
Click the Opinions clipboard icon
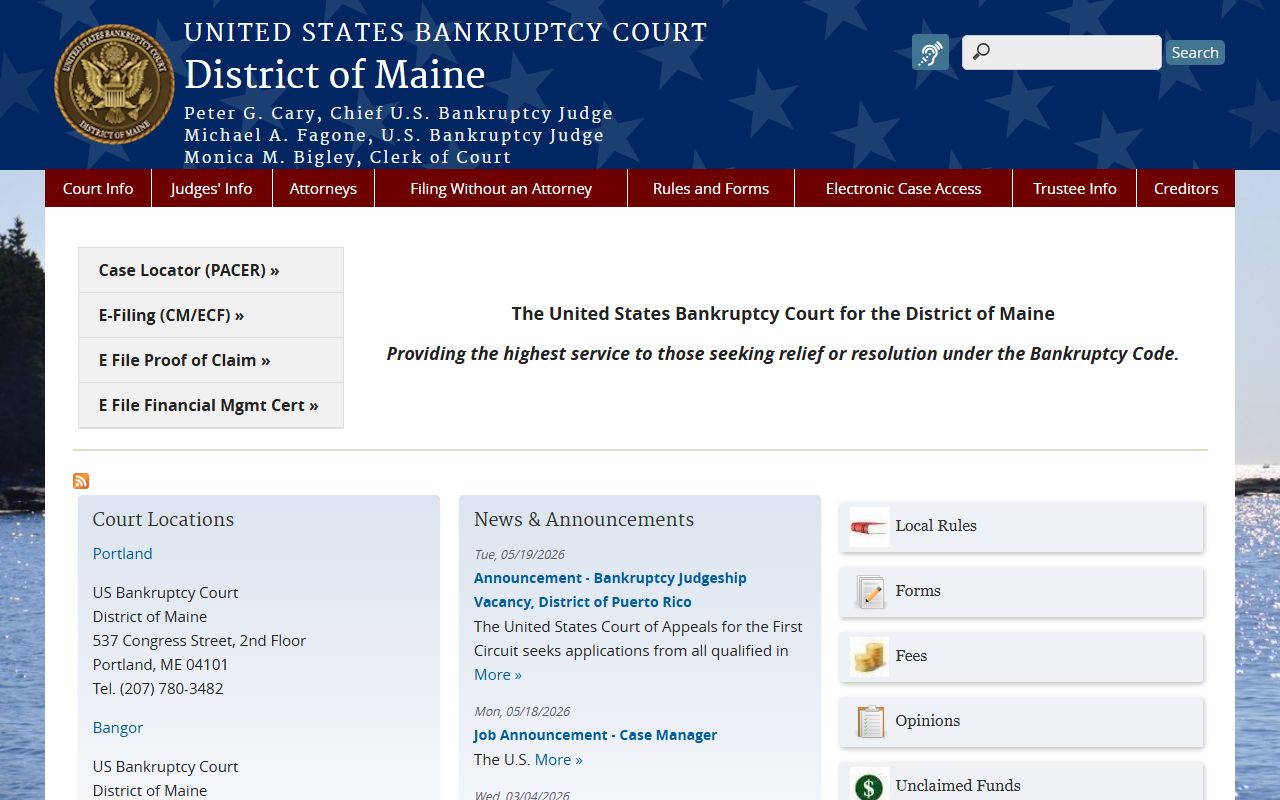pos(869,722)
